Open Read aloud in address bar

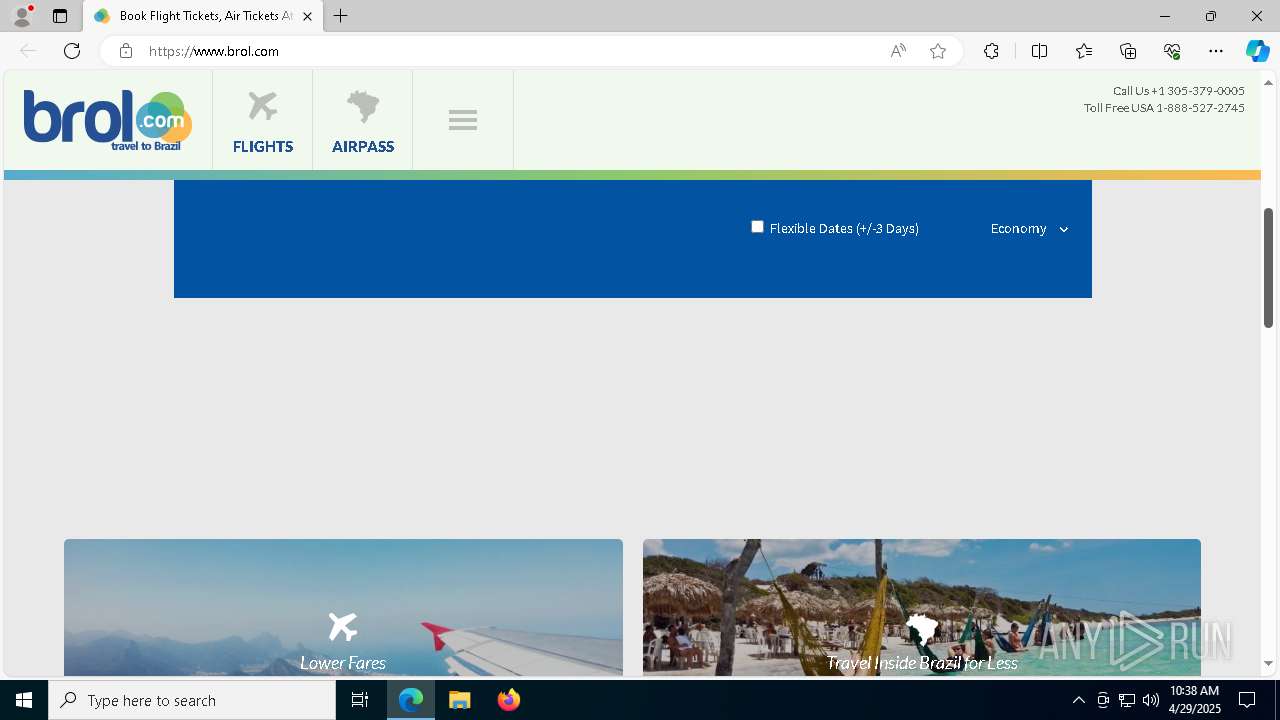[898, 51]
